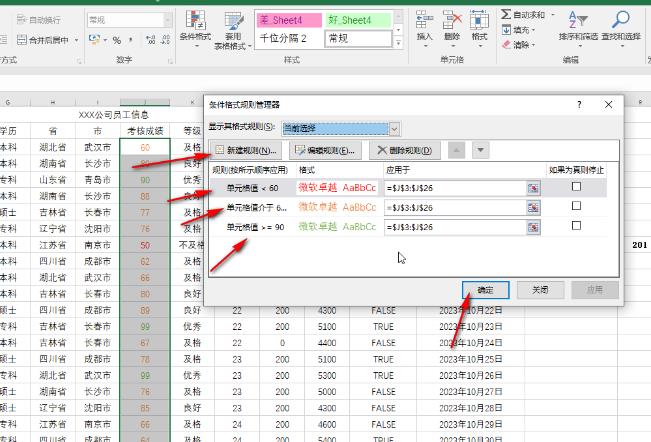The image size is (651, 442).
Task: Click applies-to field of >=90 rule
Action: pos(455,227)
